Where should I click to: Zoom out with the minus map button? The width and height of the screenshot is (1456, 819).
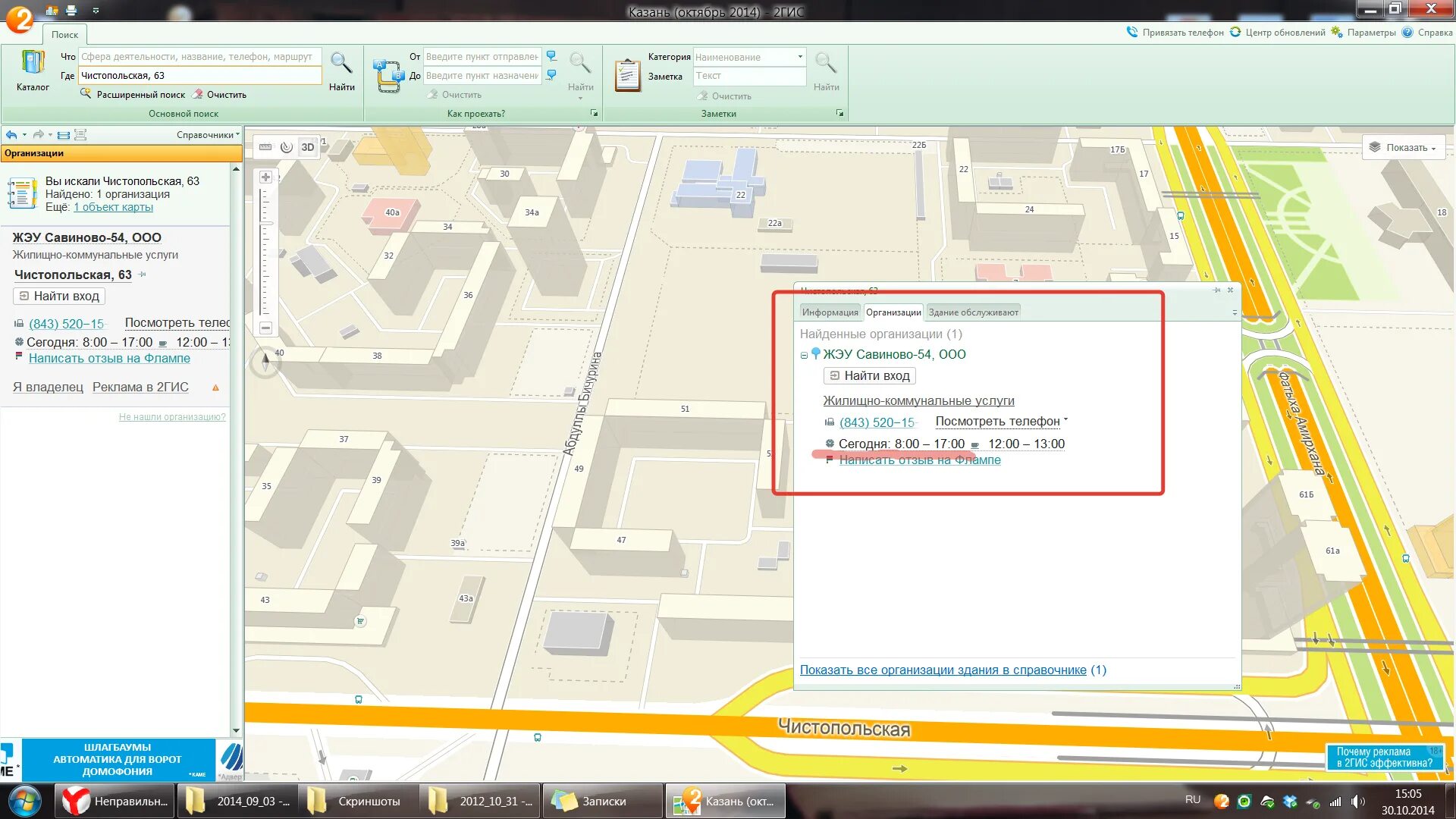(x=265, y=328)
